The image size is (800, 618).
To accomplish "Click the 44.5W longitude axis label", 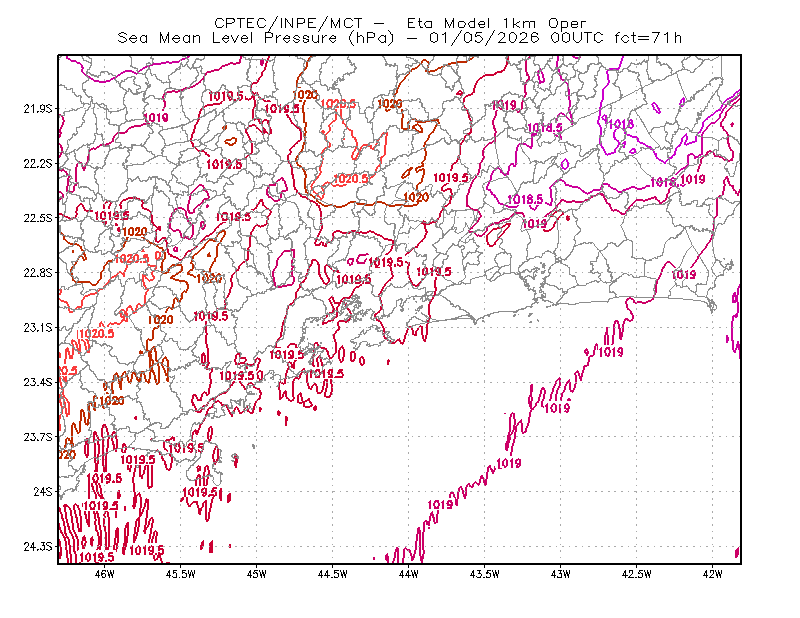I will click(x=333, y=574).
